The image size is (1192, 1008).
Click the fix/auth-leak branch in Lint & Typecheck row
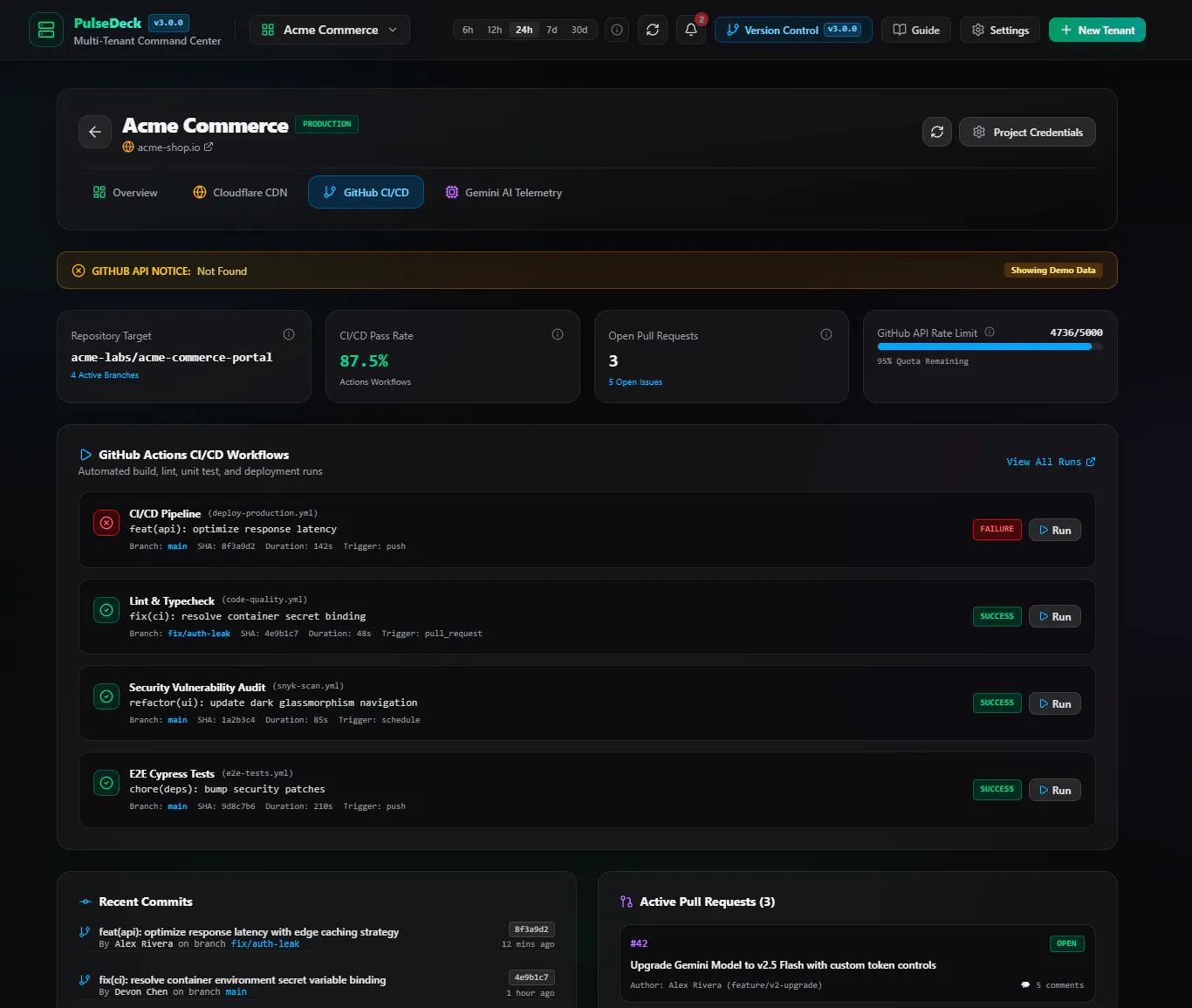[199, 634]
